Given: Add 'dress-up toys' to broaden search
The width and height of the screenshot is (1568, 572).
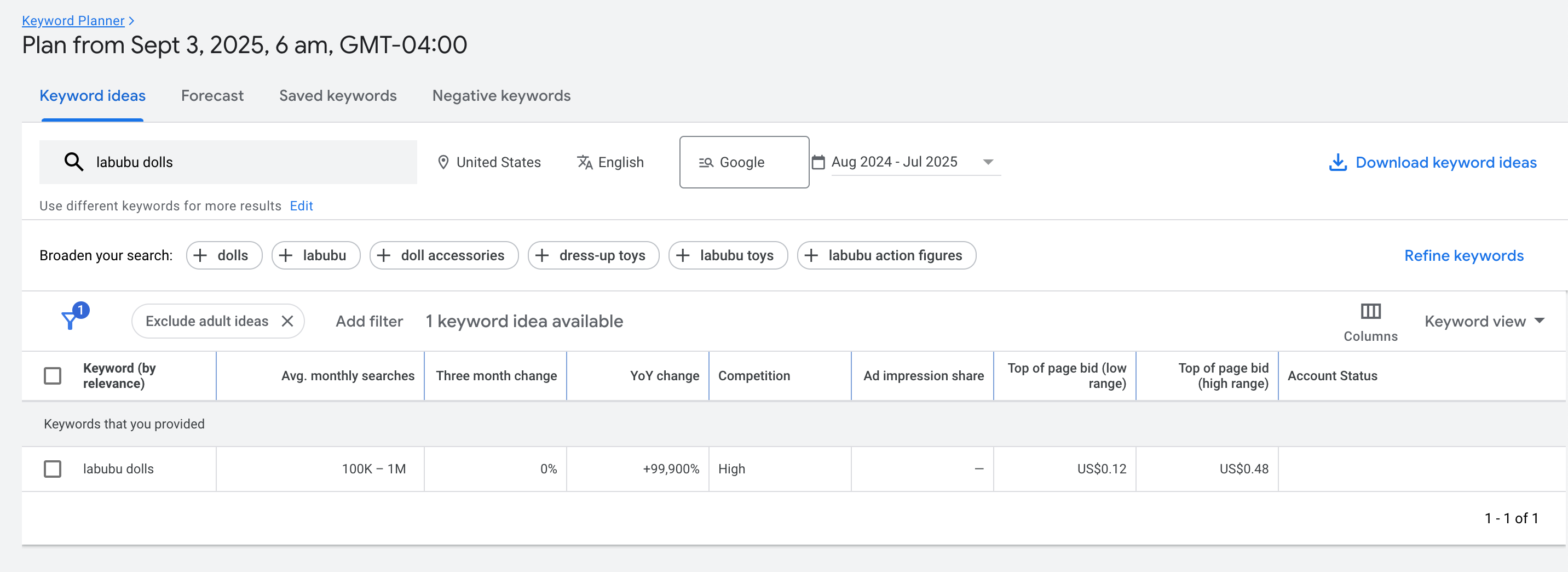Looking at the screenshot, I should (593, 255).
